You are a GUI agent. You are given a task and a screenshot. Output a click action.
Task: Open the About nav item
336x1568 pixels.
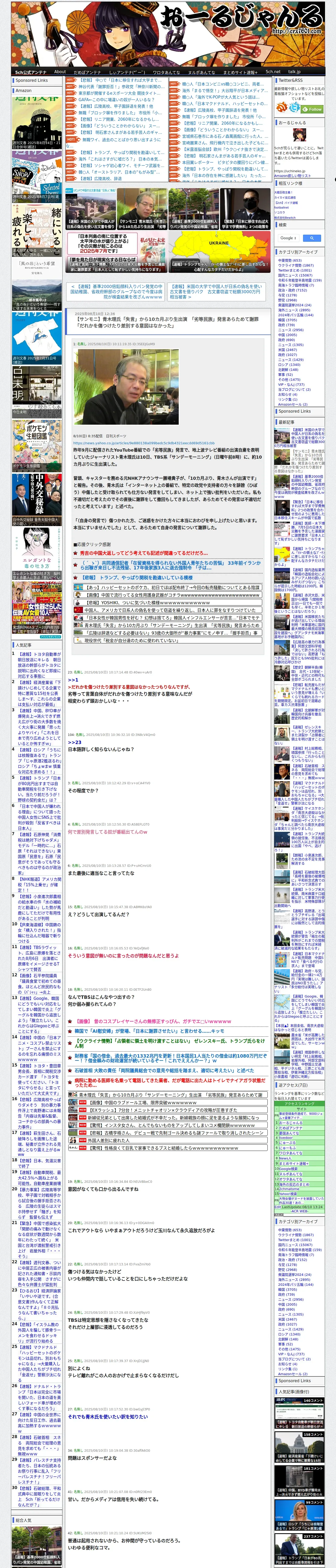pyautogui.click(x=60, y=72)
